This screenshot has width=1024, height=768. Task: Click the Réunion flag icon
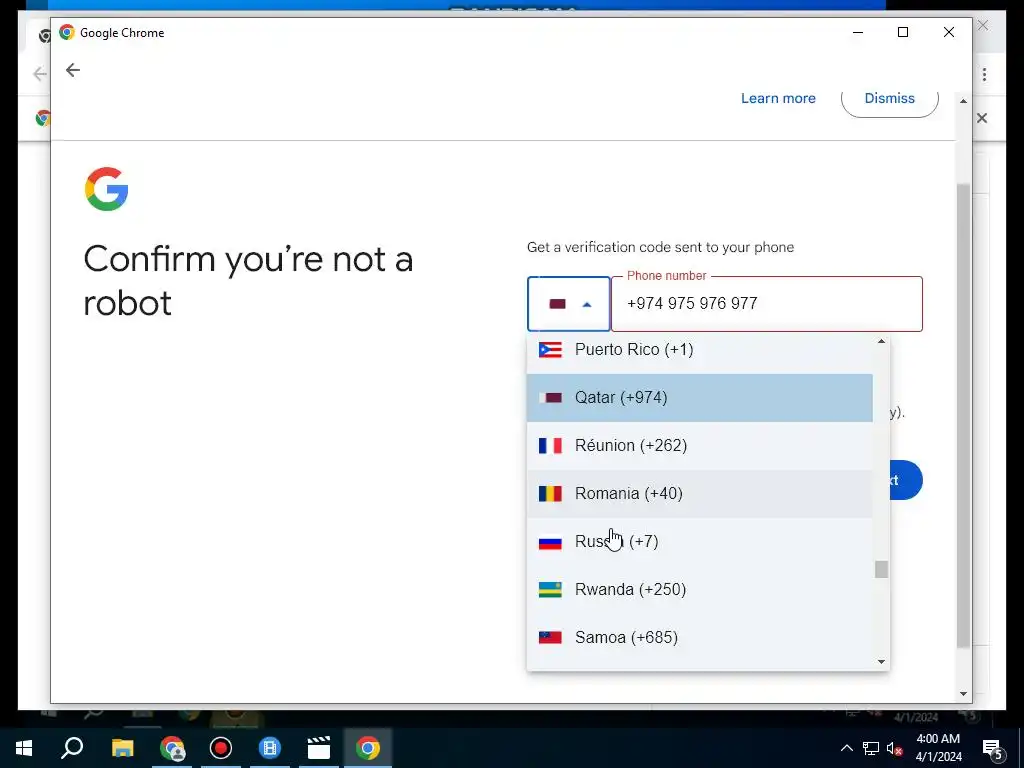pos(550,445)
